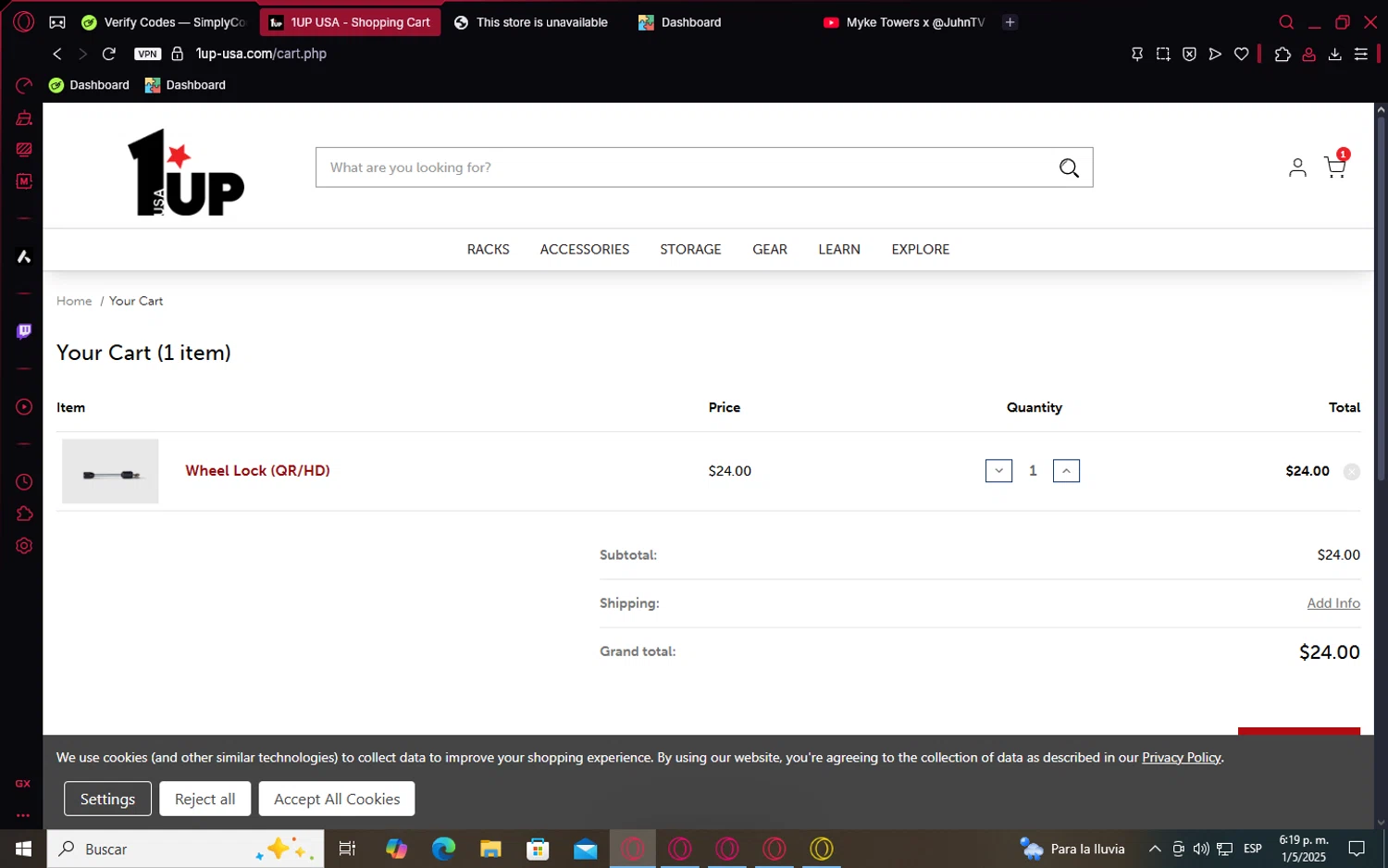Switch to Myke Towers YouTube tab

[904, 22]
